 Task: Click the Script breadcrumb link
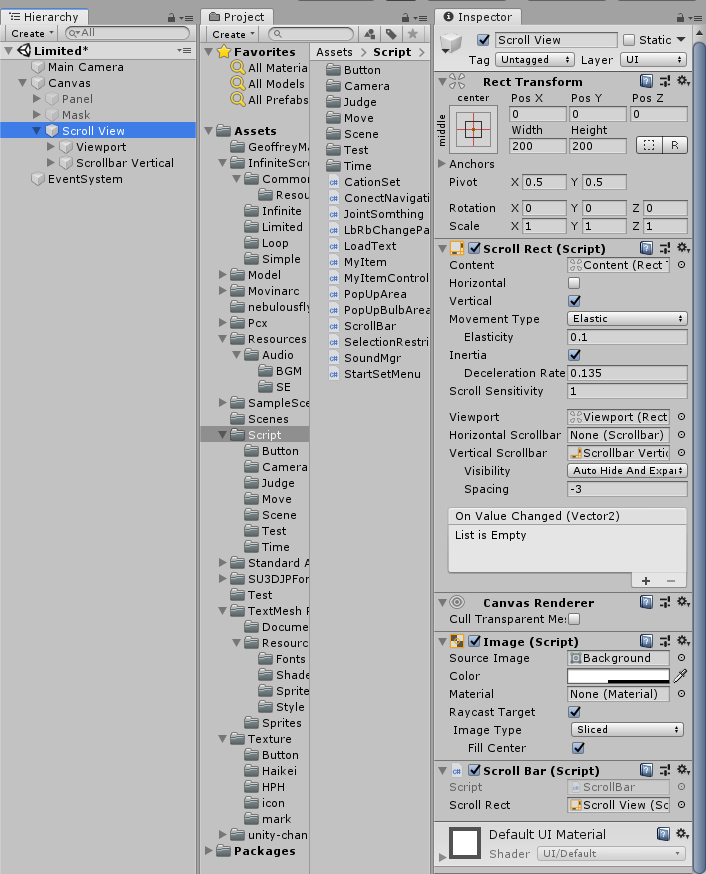click(x=392, y=52)
